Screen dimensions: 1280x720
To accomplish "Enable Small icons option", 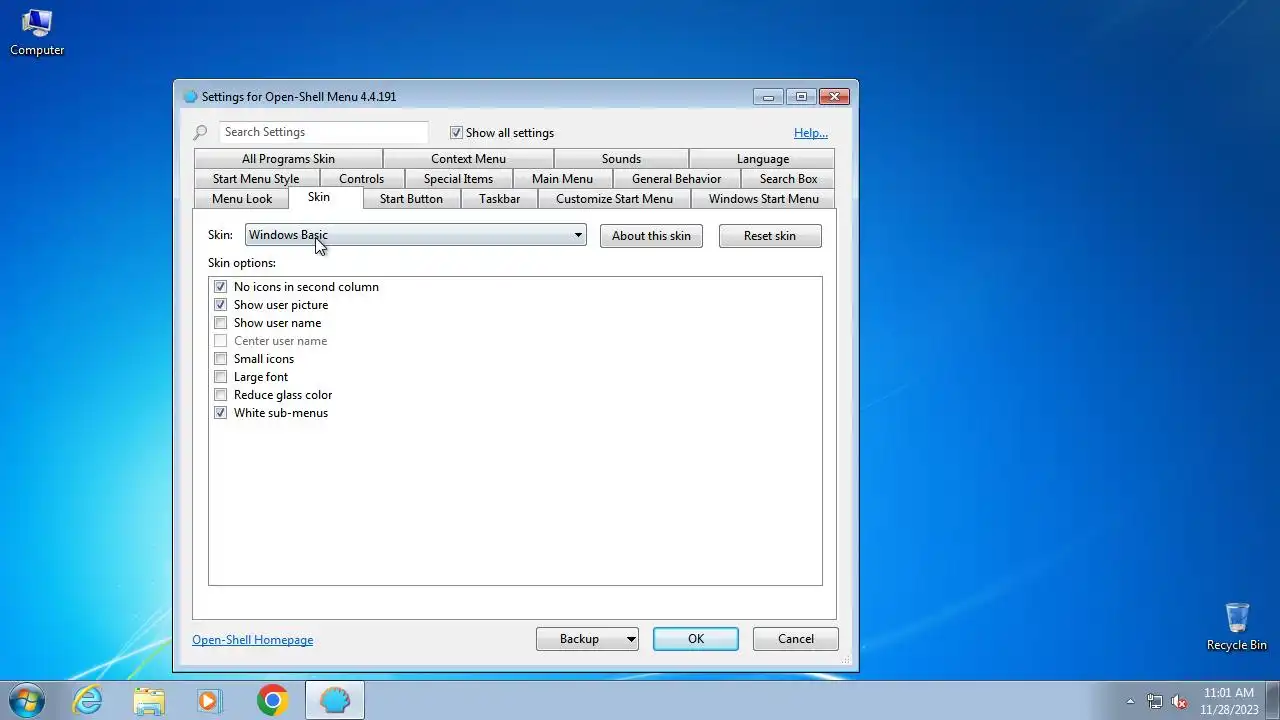I will pyautogui.click(x=221, y=359).
